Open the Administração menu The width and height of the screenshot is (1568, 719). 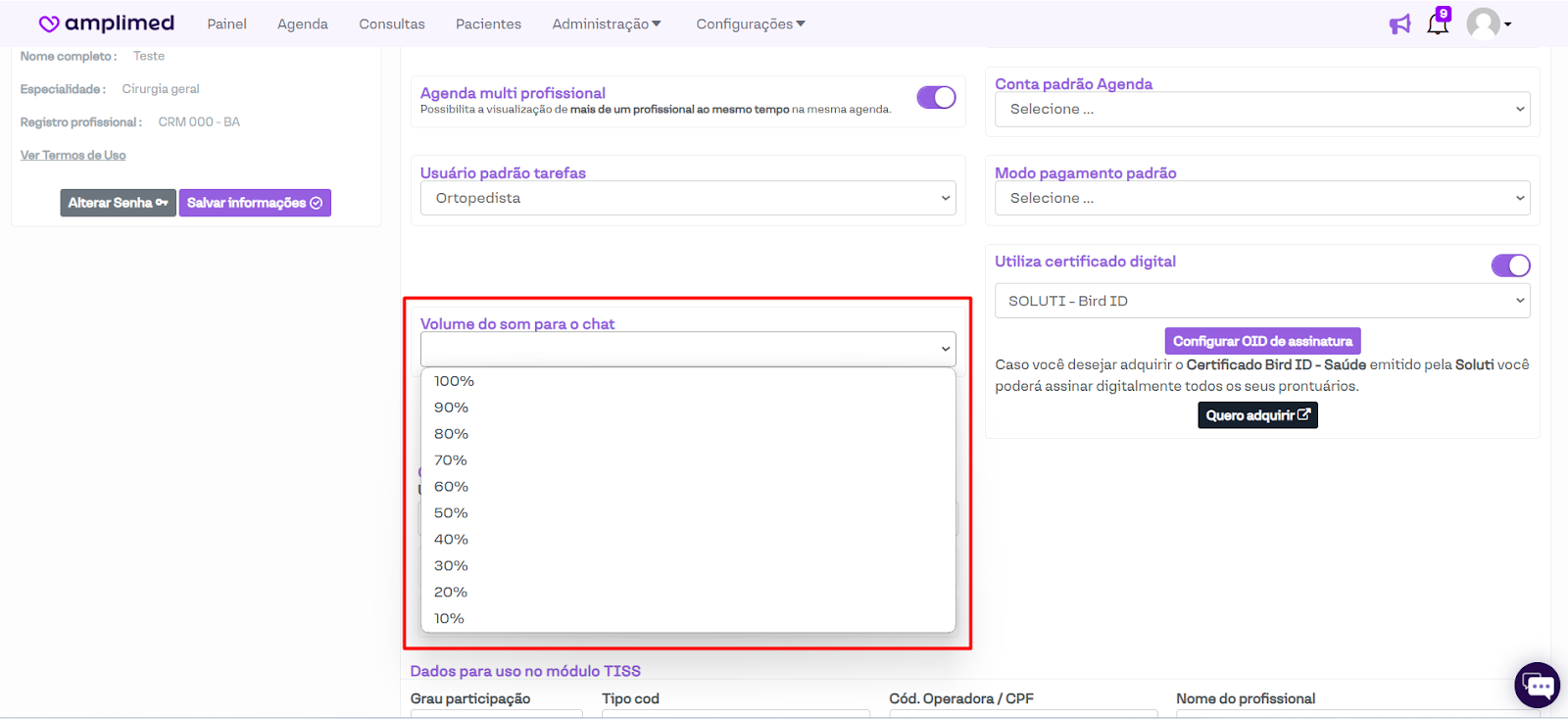tap(606, 24)
